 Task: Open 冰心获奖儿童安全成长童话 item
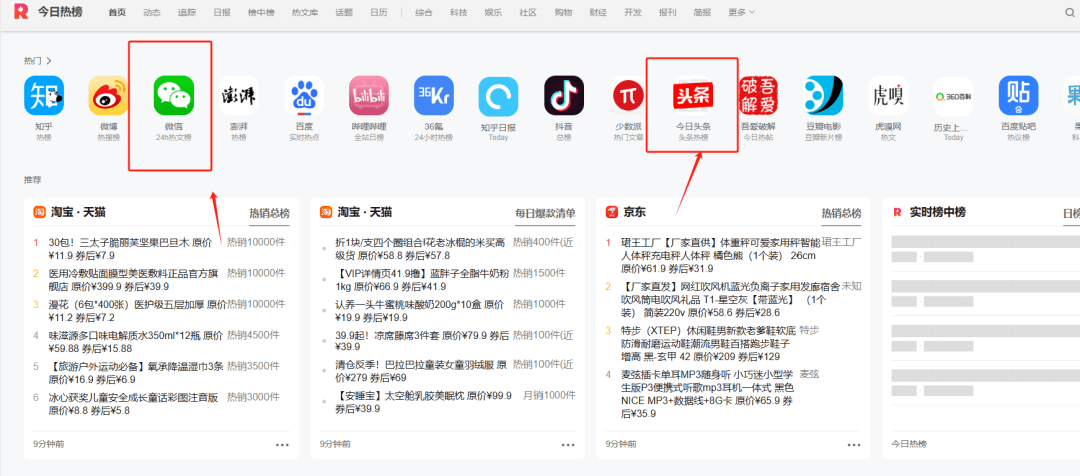pyautogui.click(x=134, y=404)
